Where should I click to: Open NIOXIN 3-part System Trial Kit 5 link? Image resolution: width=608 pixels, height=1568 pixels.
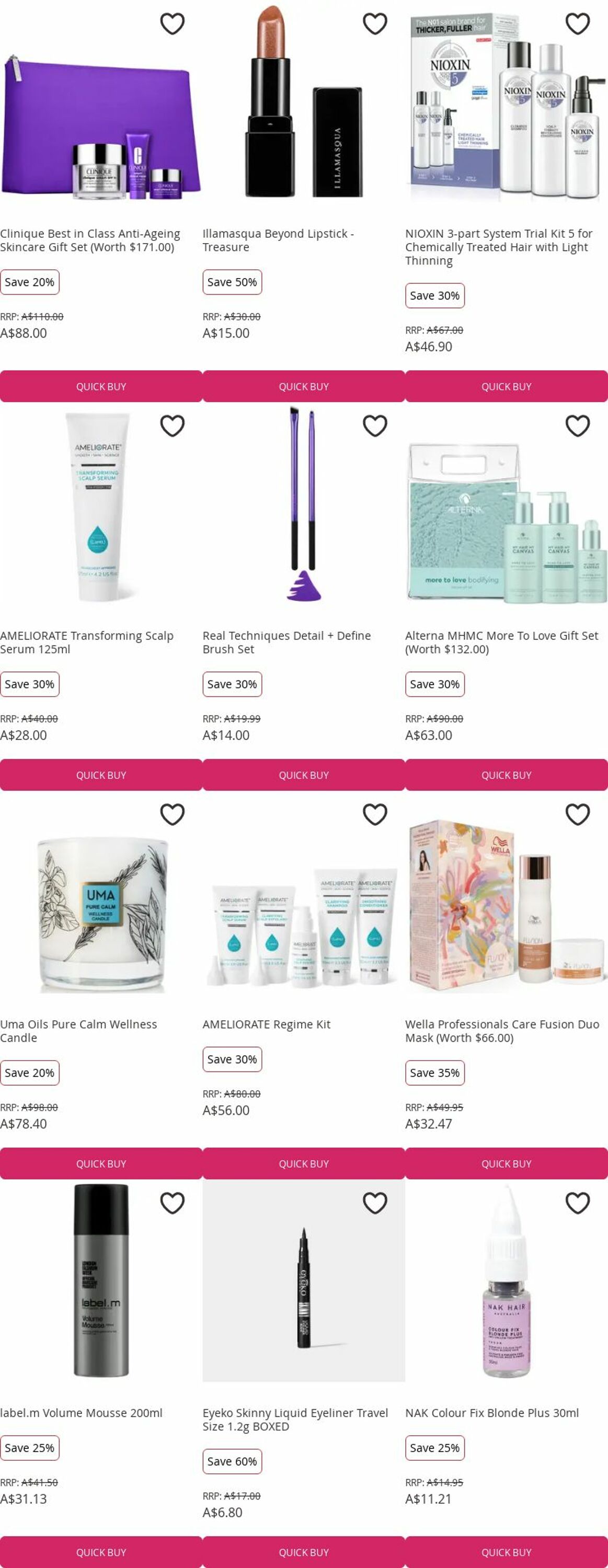499,247
